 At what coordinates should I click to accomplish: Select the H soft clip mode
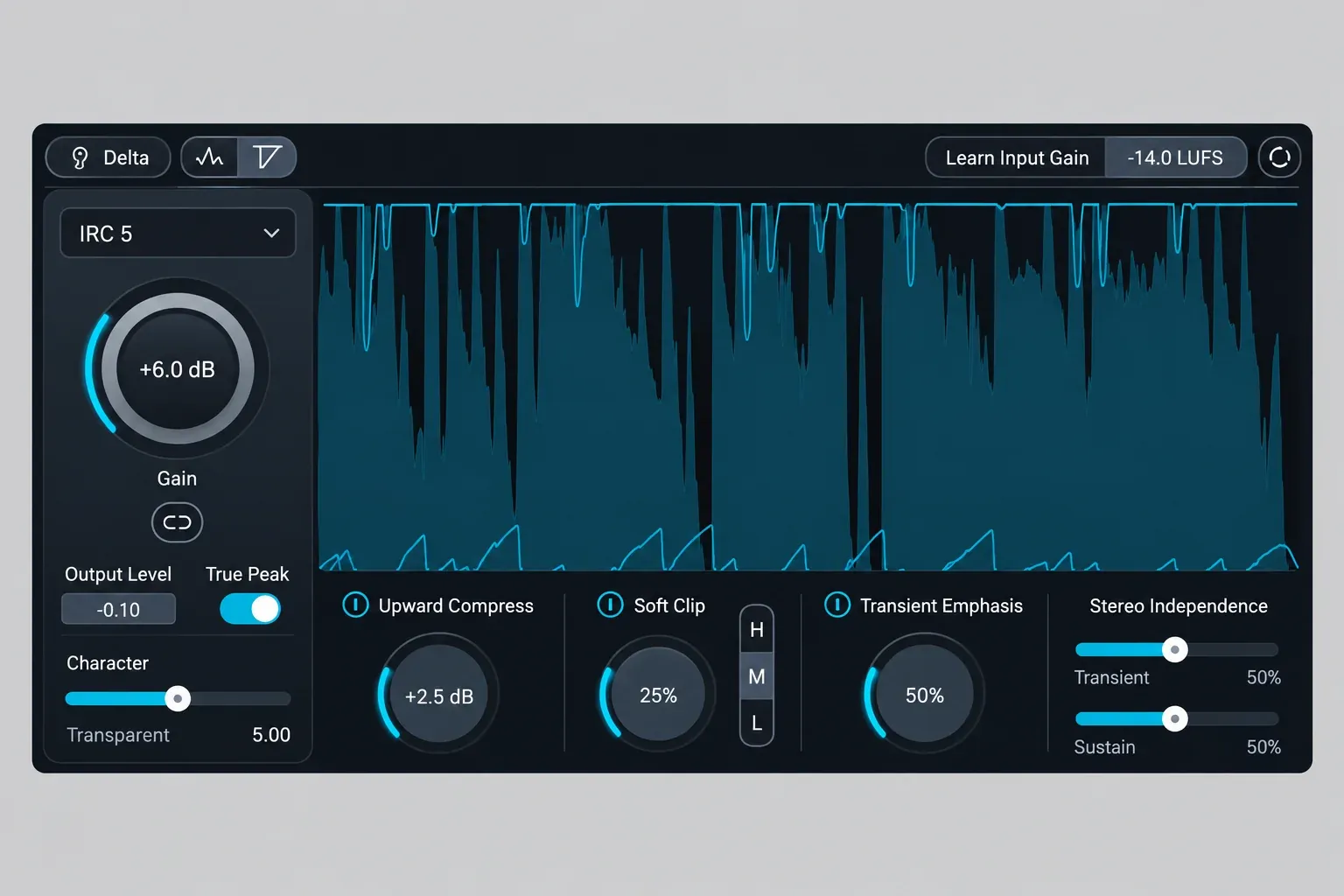point(757,630)
